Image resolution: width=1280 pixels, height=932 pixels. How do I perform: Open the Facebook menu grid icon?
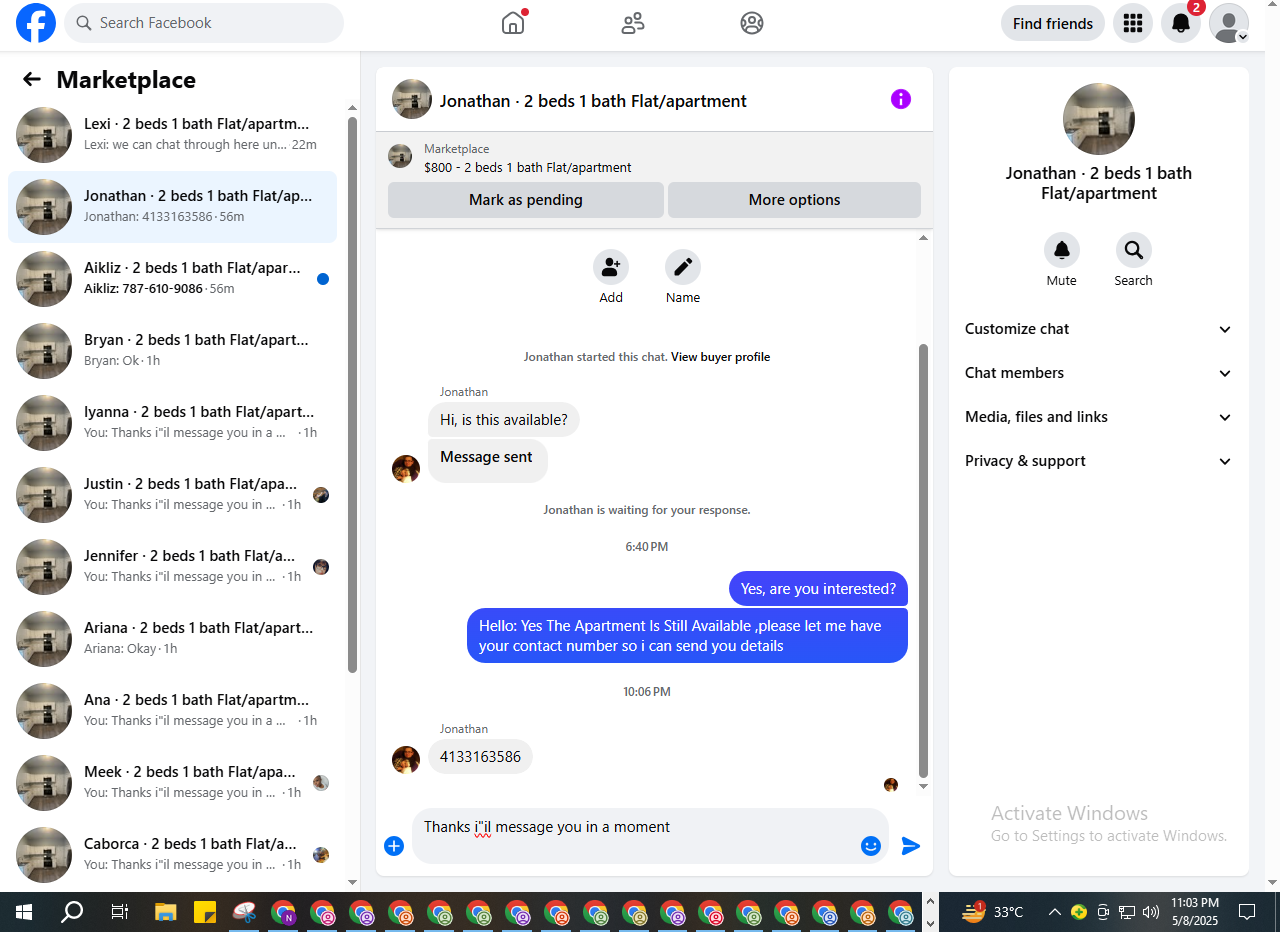tap(1133, 23)
